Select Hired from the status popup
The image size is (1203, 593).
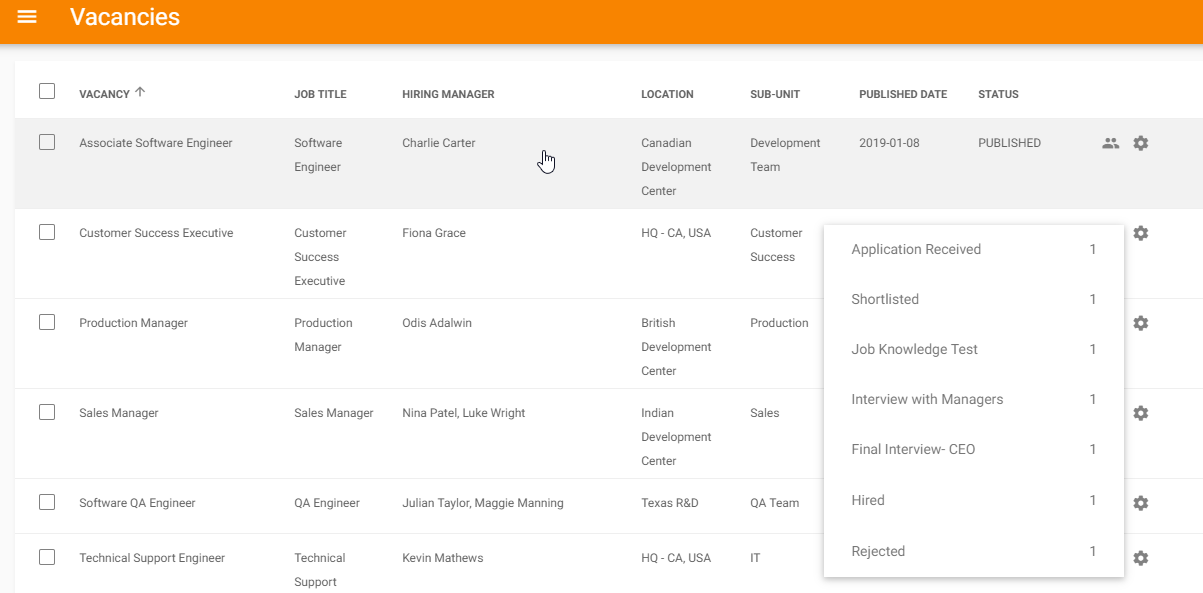pyautogui.click(x=867, y=500)
